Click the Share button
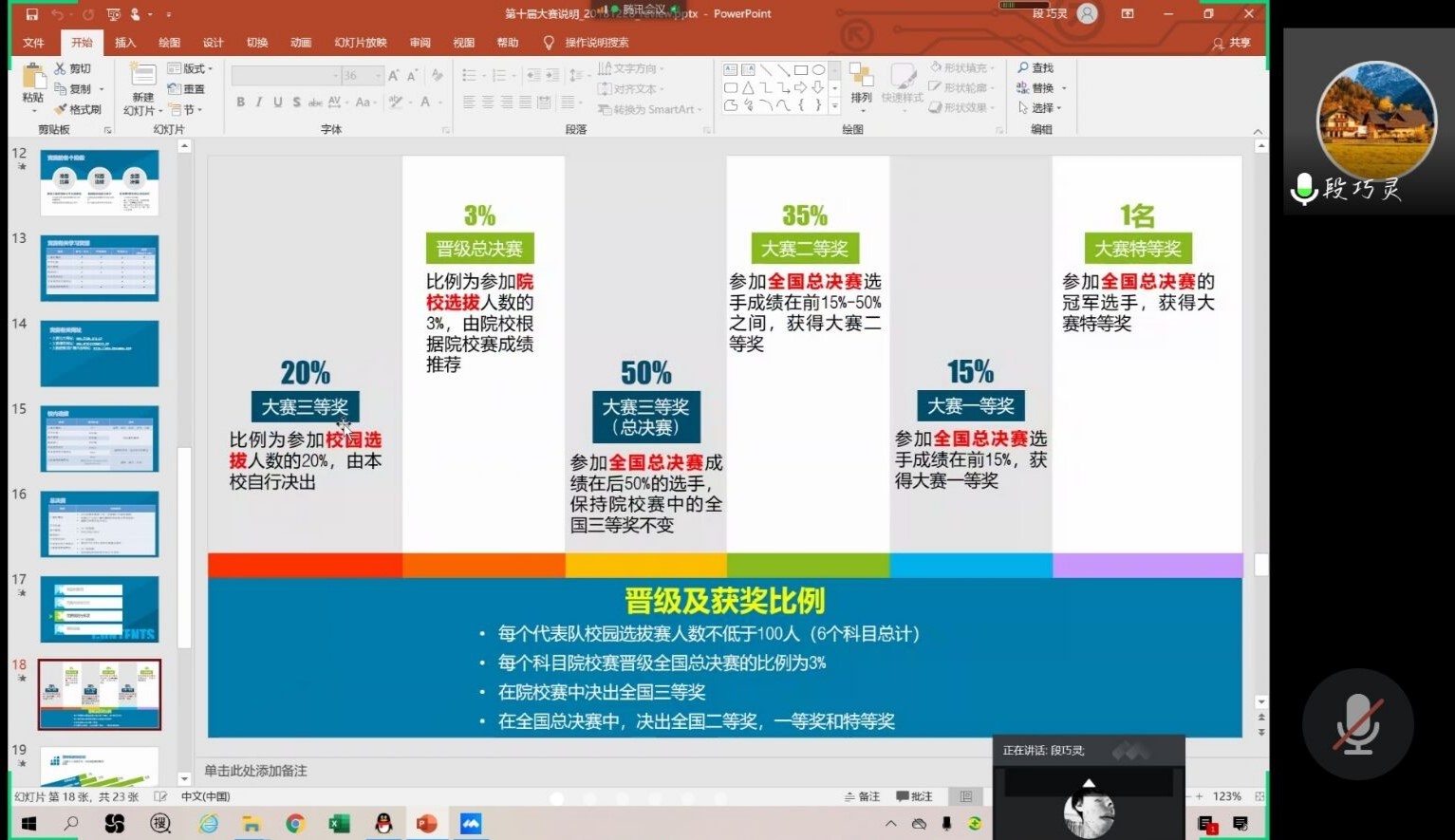 tap(1232, 43)
